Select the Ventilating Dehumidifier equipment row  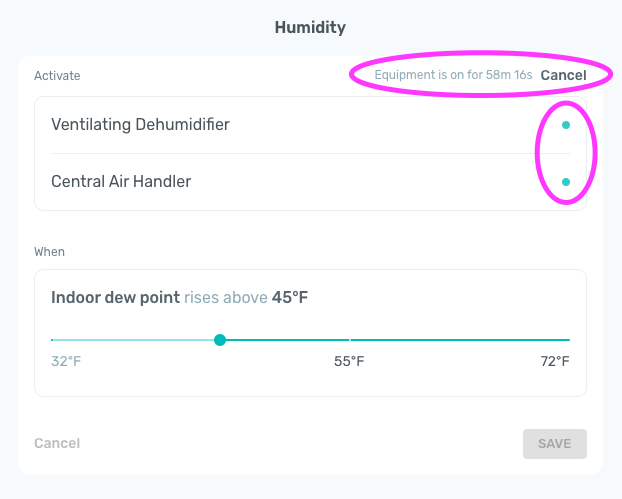(x=310, y=125)
